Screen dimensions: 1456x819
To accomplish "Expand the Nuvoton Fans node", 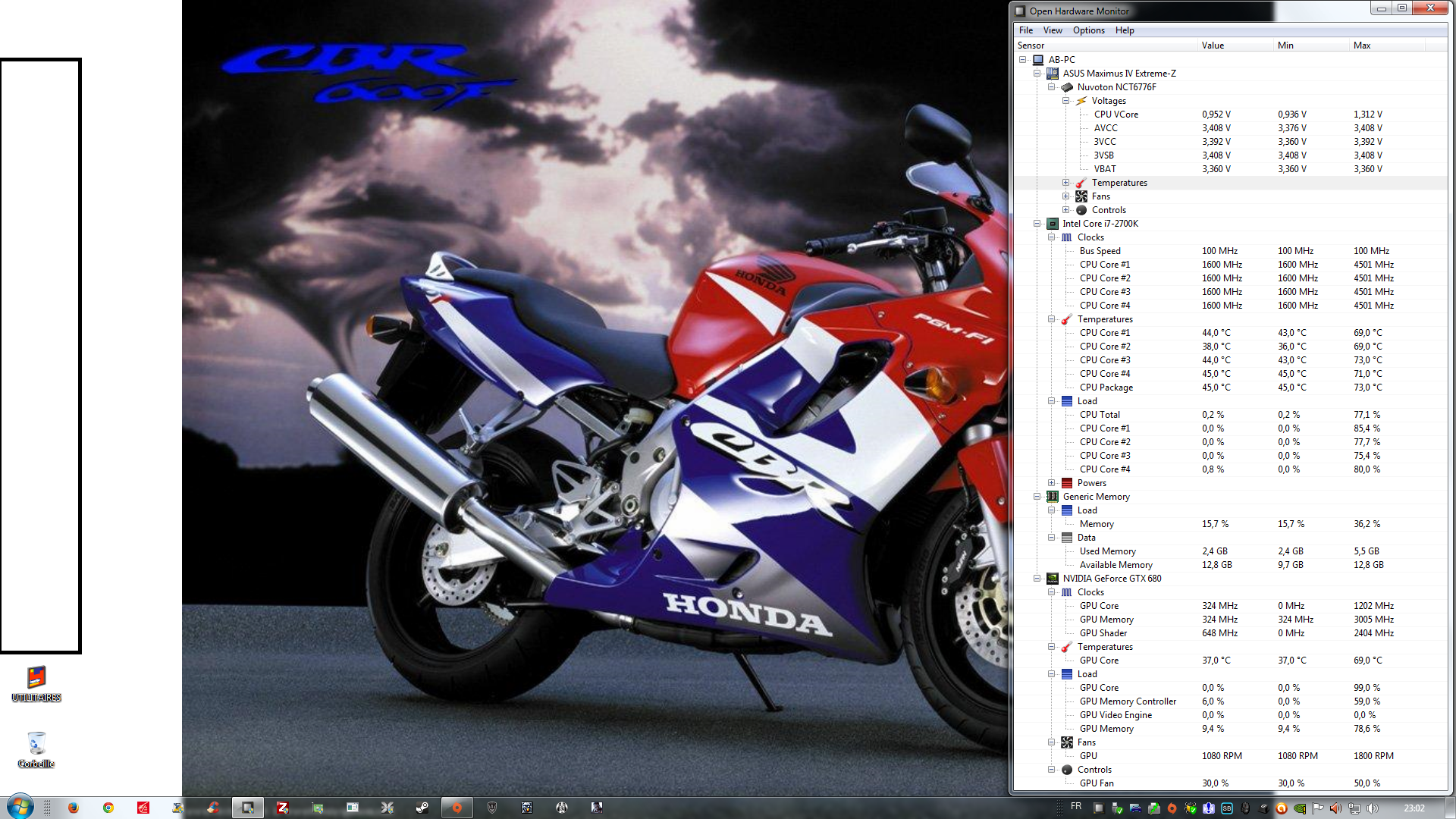I will tap(1065, 196).
